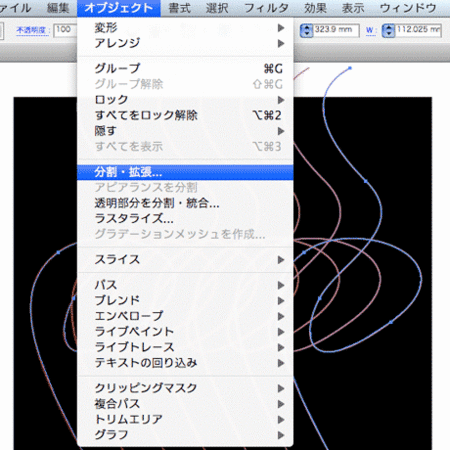Image resolution: width=450 pixels, height=450 pixels.
Task: Open the 表示 menu
Action: tap(353, 8)
